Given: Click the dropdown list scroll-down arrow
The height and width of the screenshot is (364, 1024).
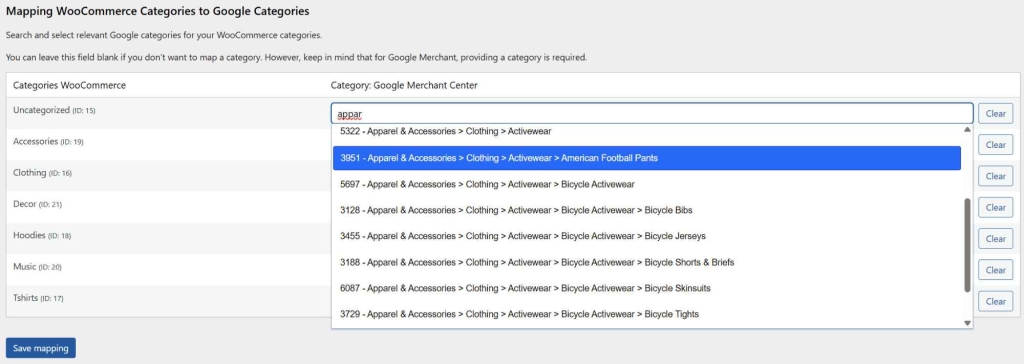Looking at the screenshot, I should pyautogui.click(x=967, y=323).
